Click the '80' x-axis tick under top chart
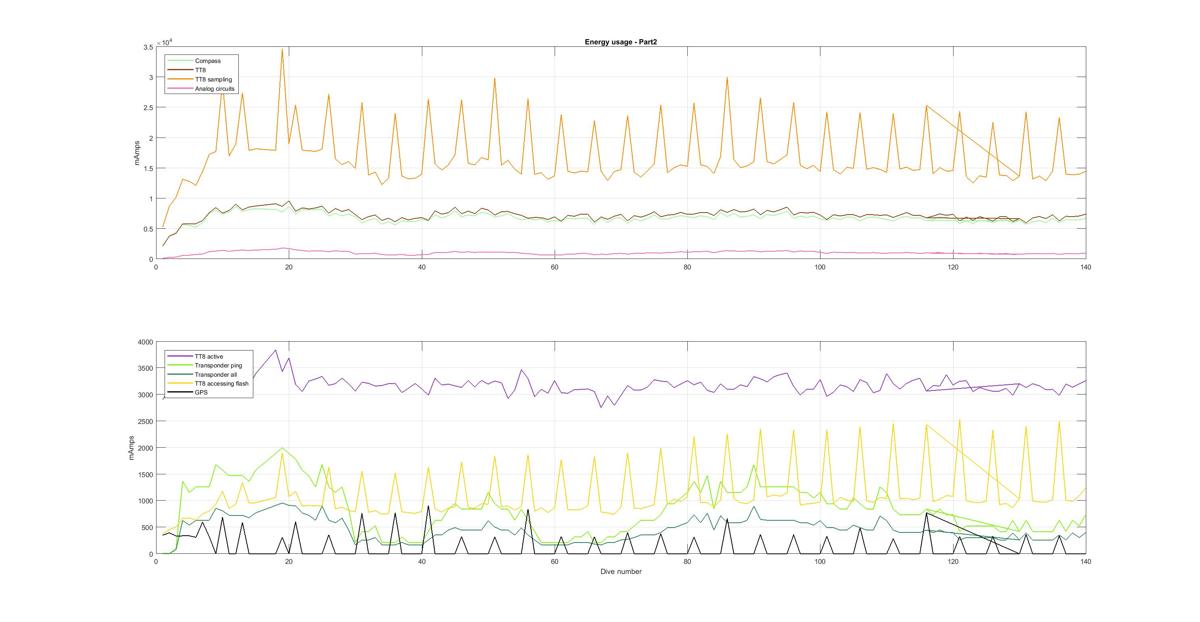 click(687, 267)
